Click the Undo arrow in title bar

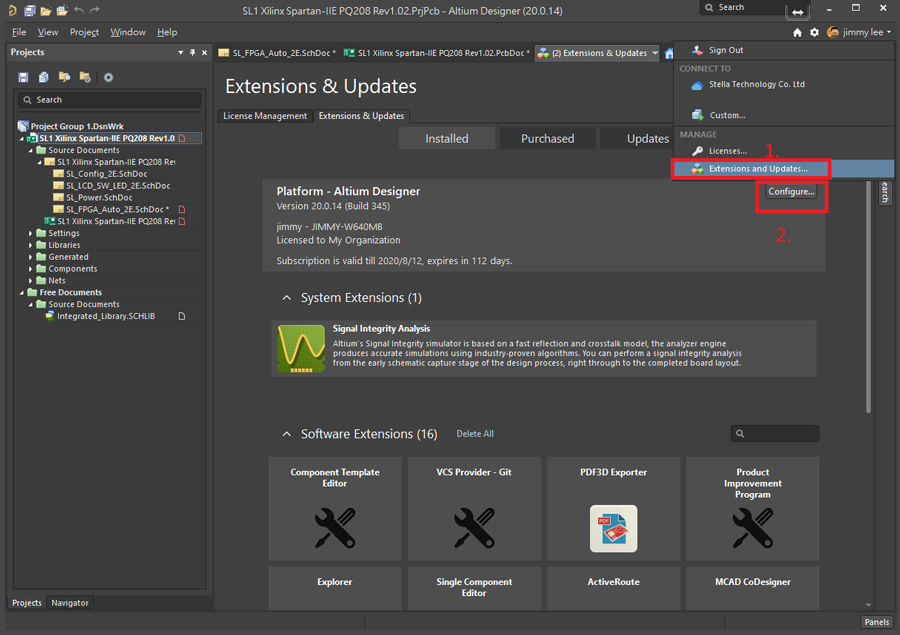pyautogui.click(x=79, y=11)
